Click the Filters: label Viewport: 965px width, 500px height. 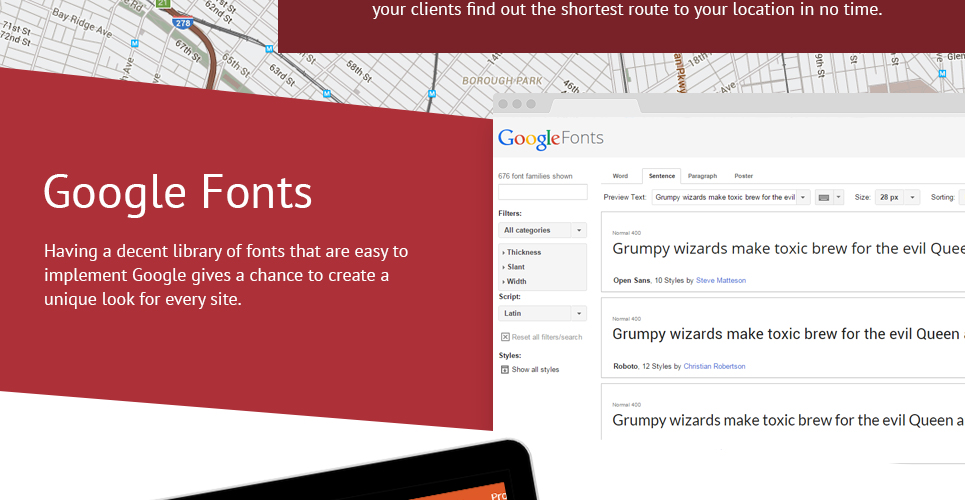[x=510, y=214]
